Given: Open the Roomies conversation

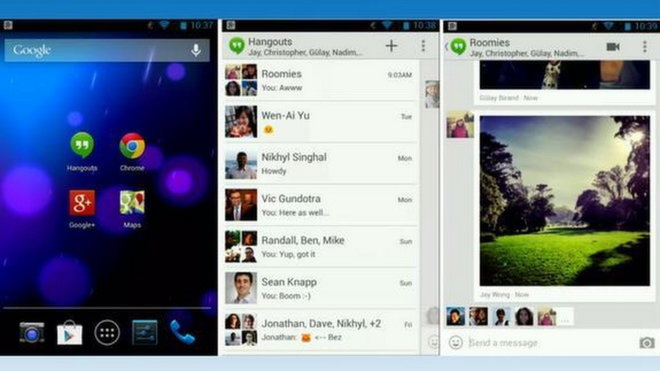Looking at the screenshot, I should [x=321, y=80].
